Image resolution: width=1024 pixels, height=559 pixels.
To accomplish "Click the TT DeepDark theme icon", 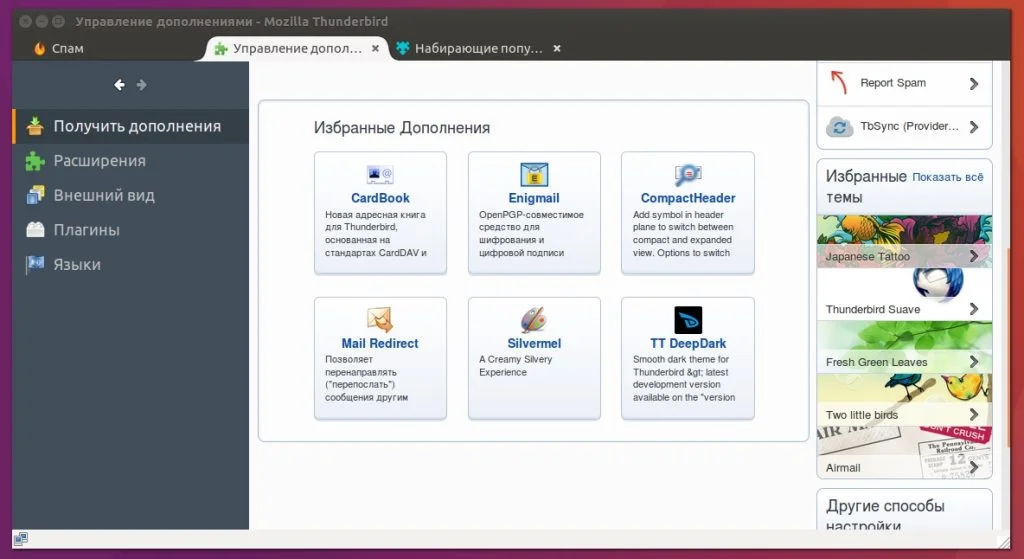I will 688,320.
